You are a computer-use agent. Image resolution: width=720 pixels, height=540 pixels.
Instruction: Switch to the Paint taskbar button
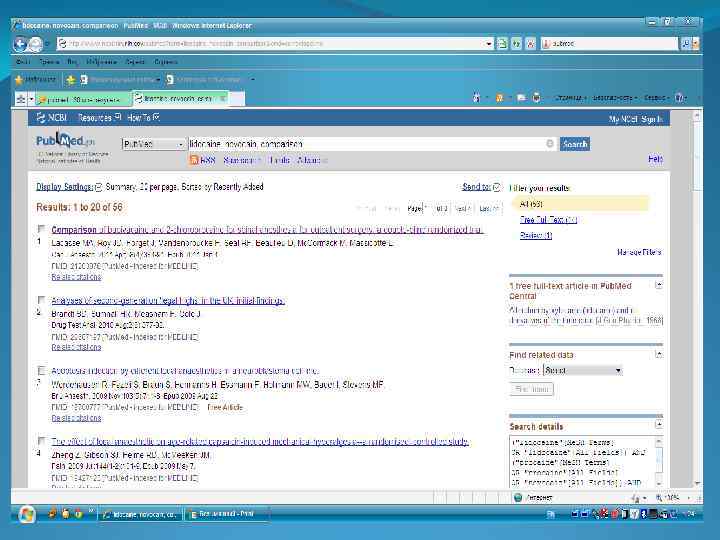[226, 514]
